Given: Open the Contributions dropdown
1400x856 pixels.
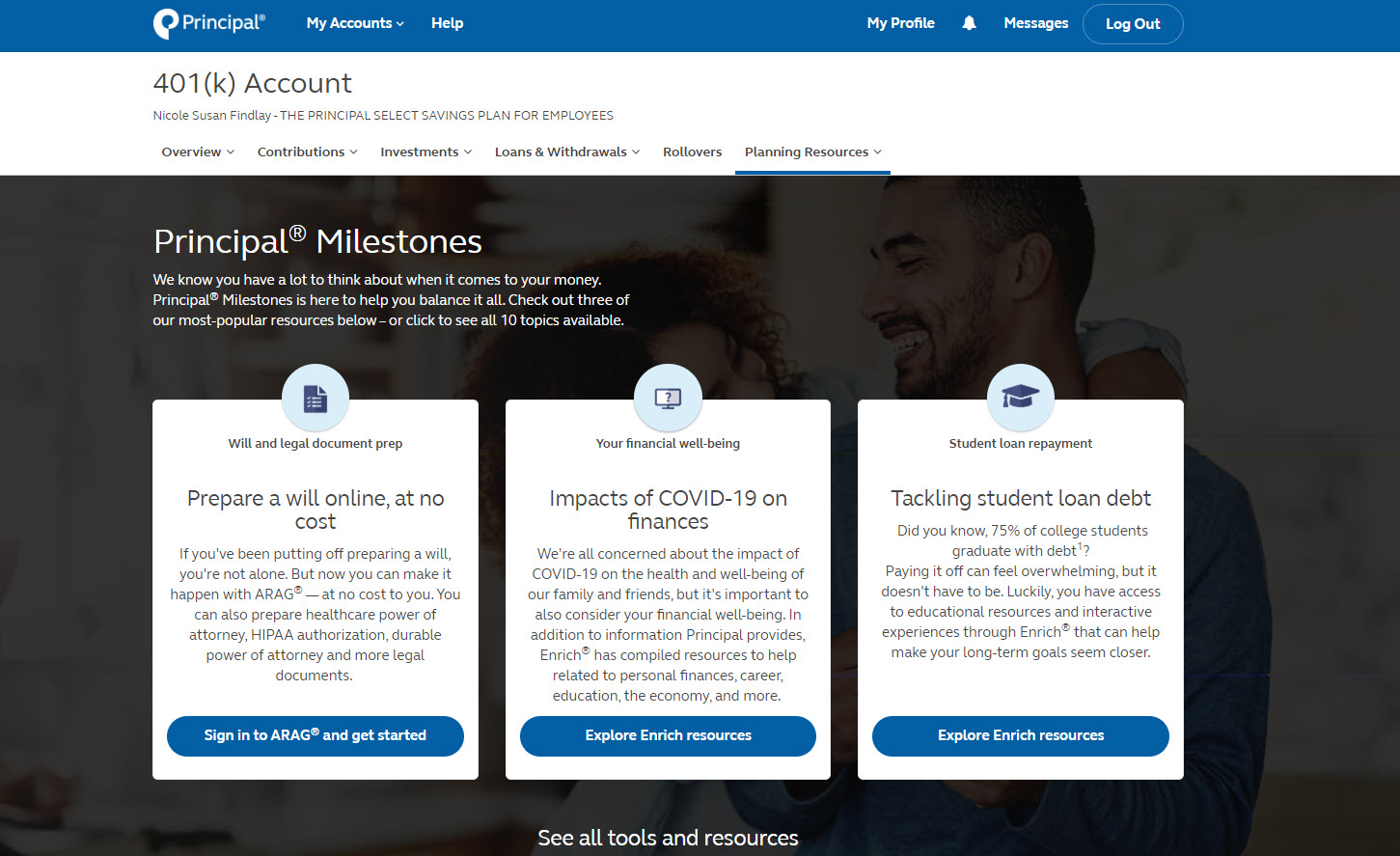Looking at the screenshot, I should coord(307,152).
